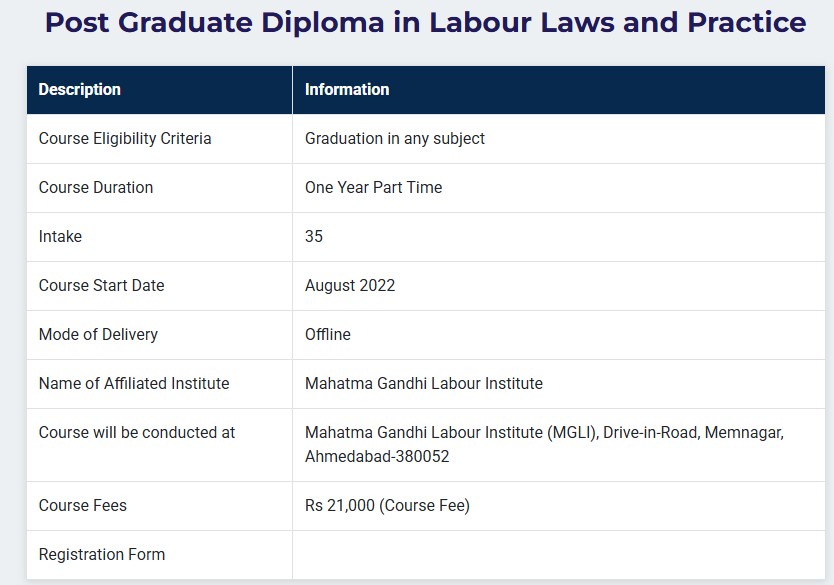Viewport: 834px width, 585px height.
Task: Select the August 2022 value
Action: [350, 286]
